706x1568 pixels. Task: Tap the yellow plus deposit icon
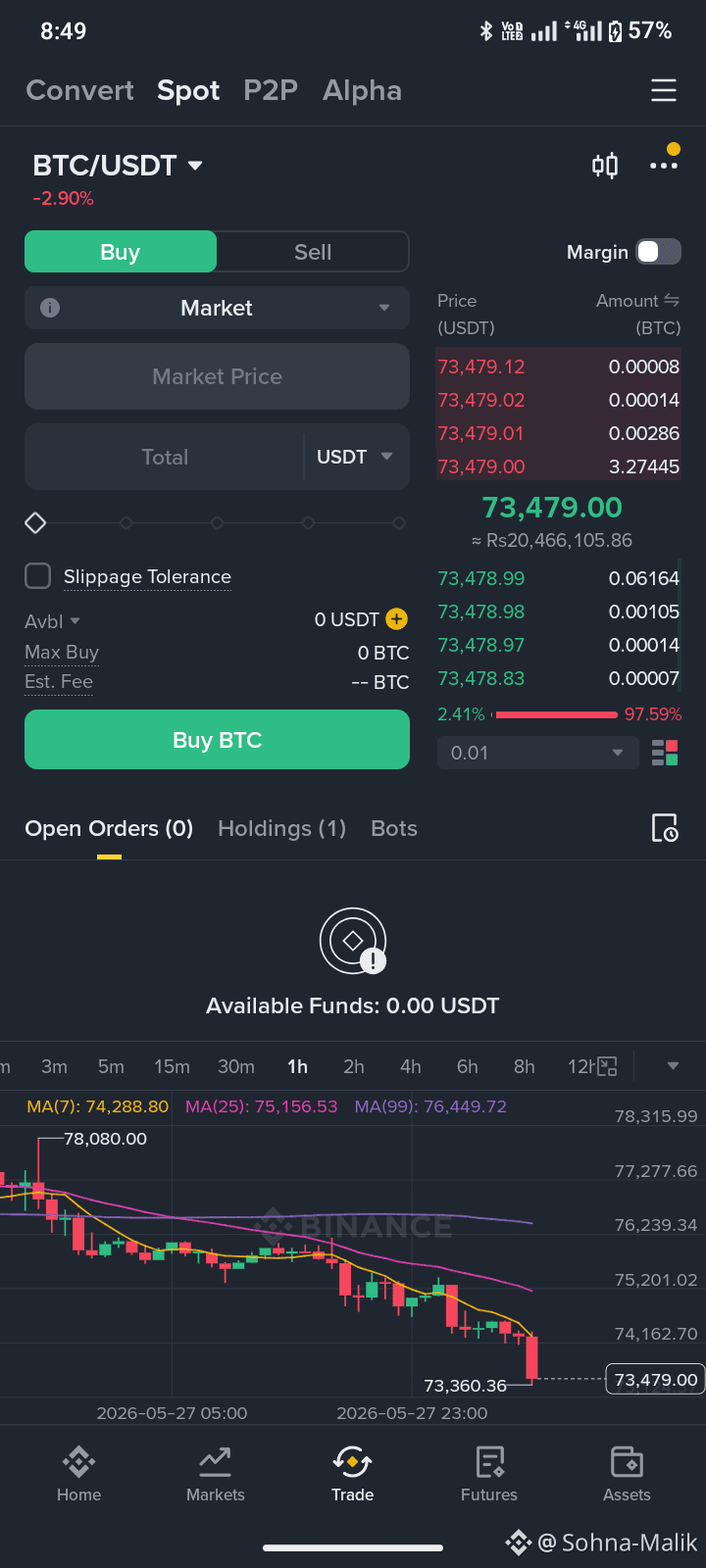[x=396, y=618]
